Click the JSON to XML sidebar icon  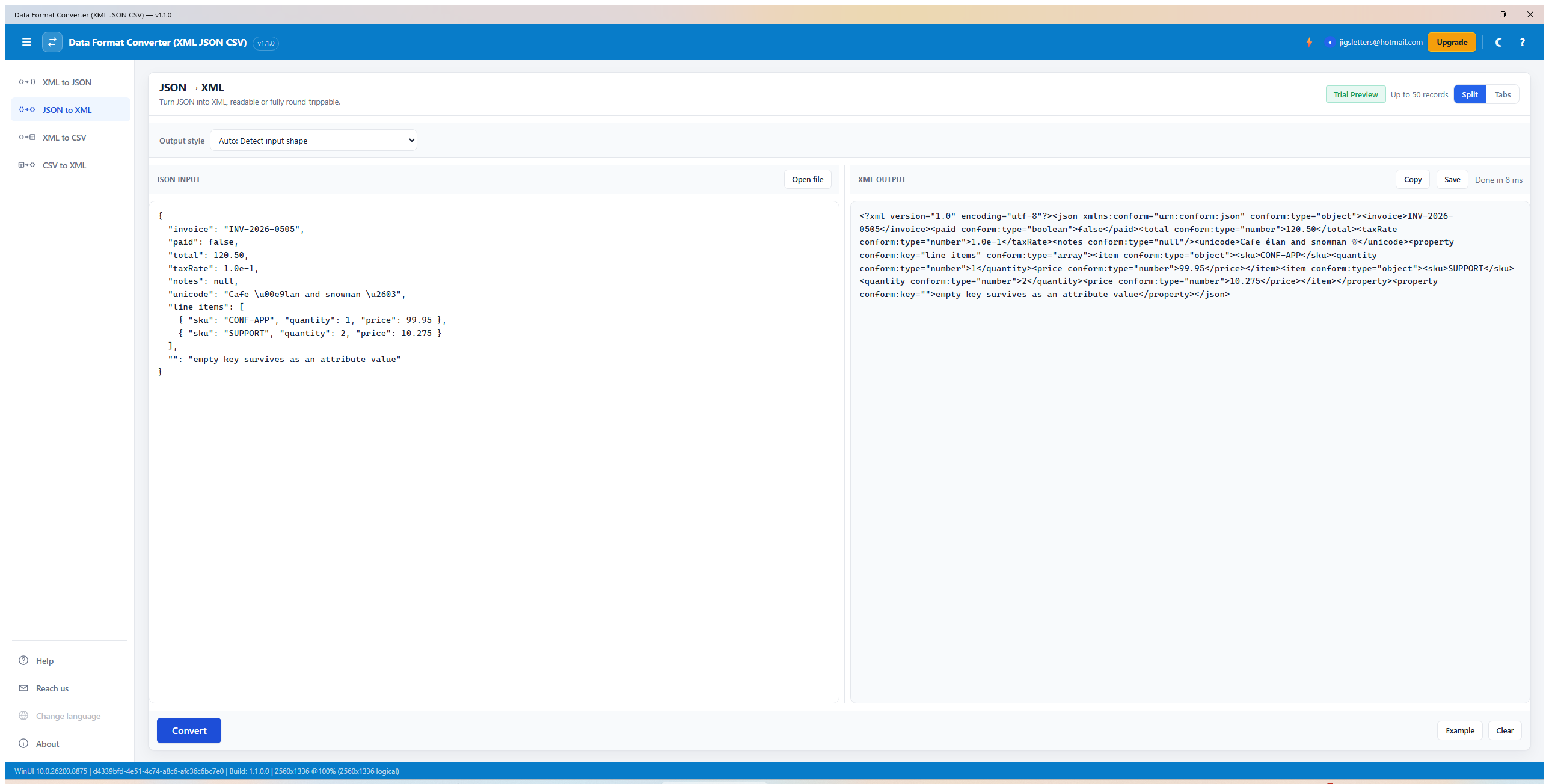[27, 109]
